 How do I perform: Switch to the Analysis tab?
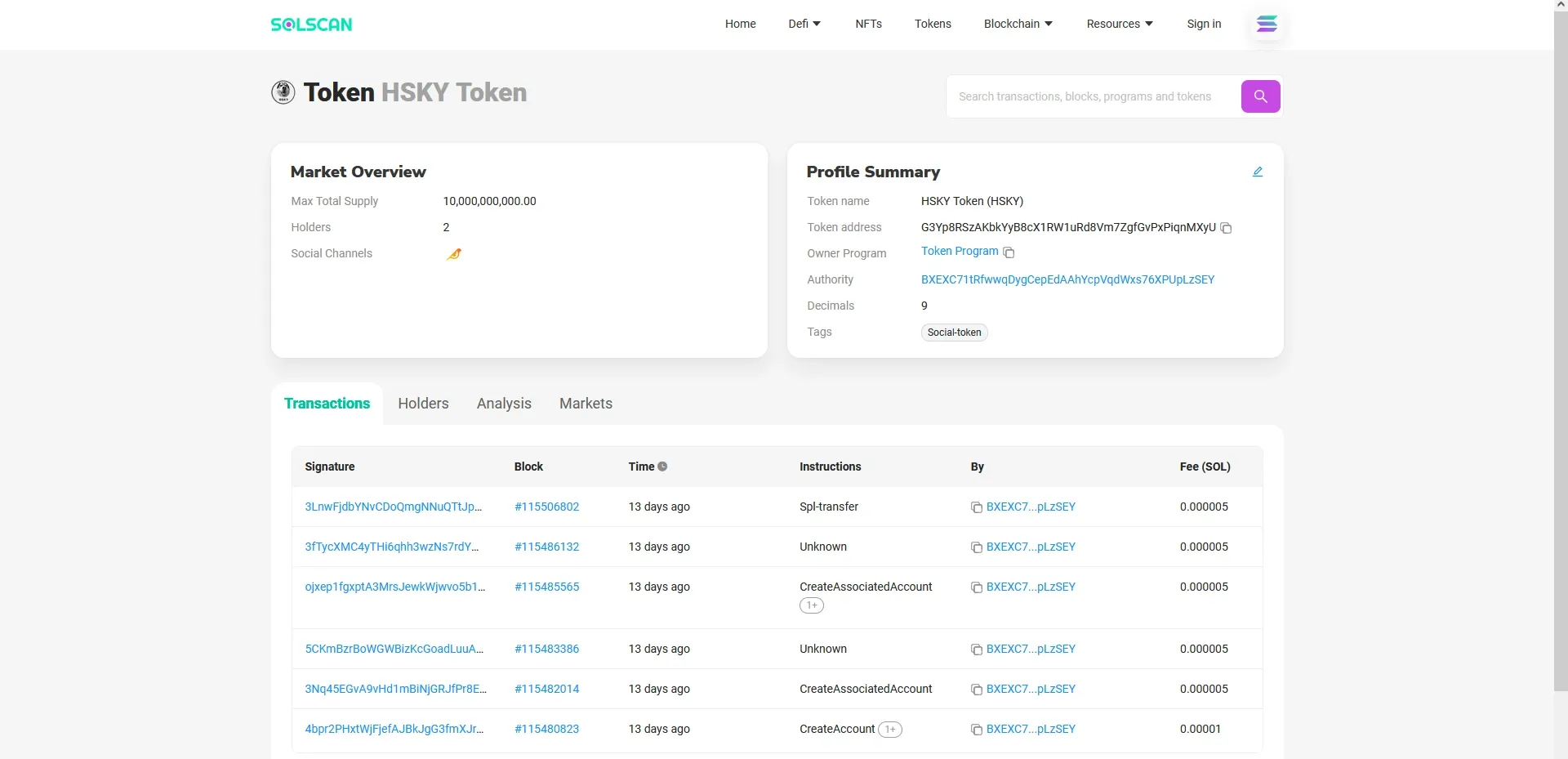click(x=504, y=404)
